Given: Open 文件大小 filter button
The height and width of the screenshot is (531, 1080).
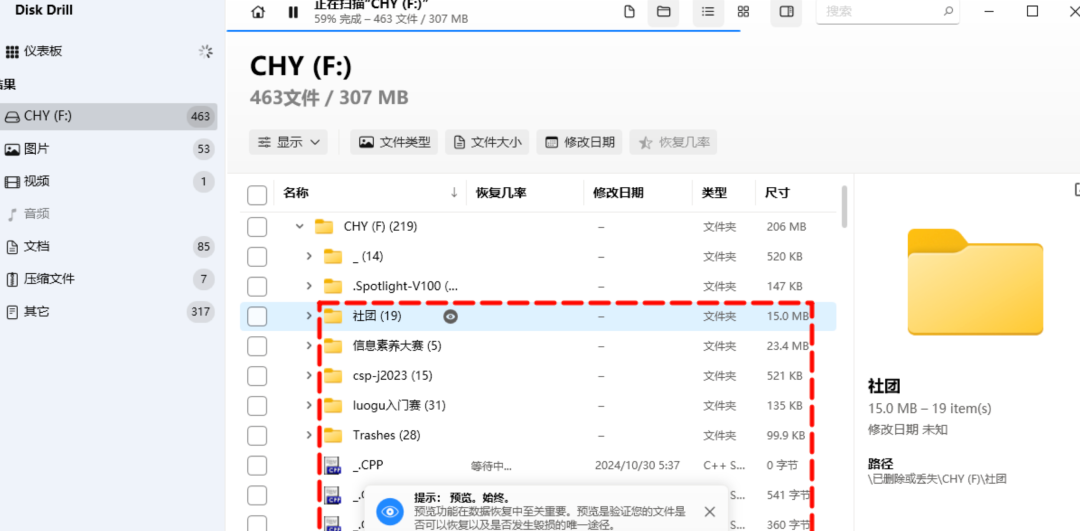Looking at the screenshot, I should coord(487,143).
